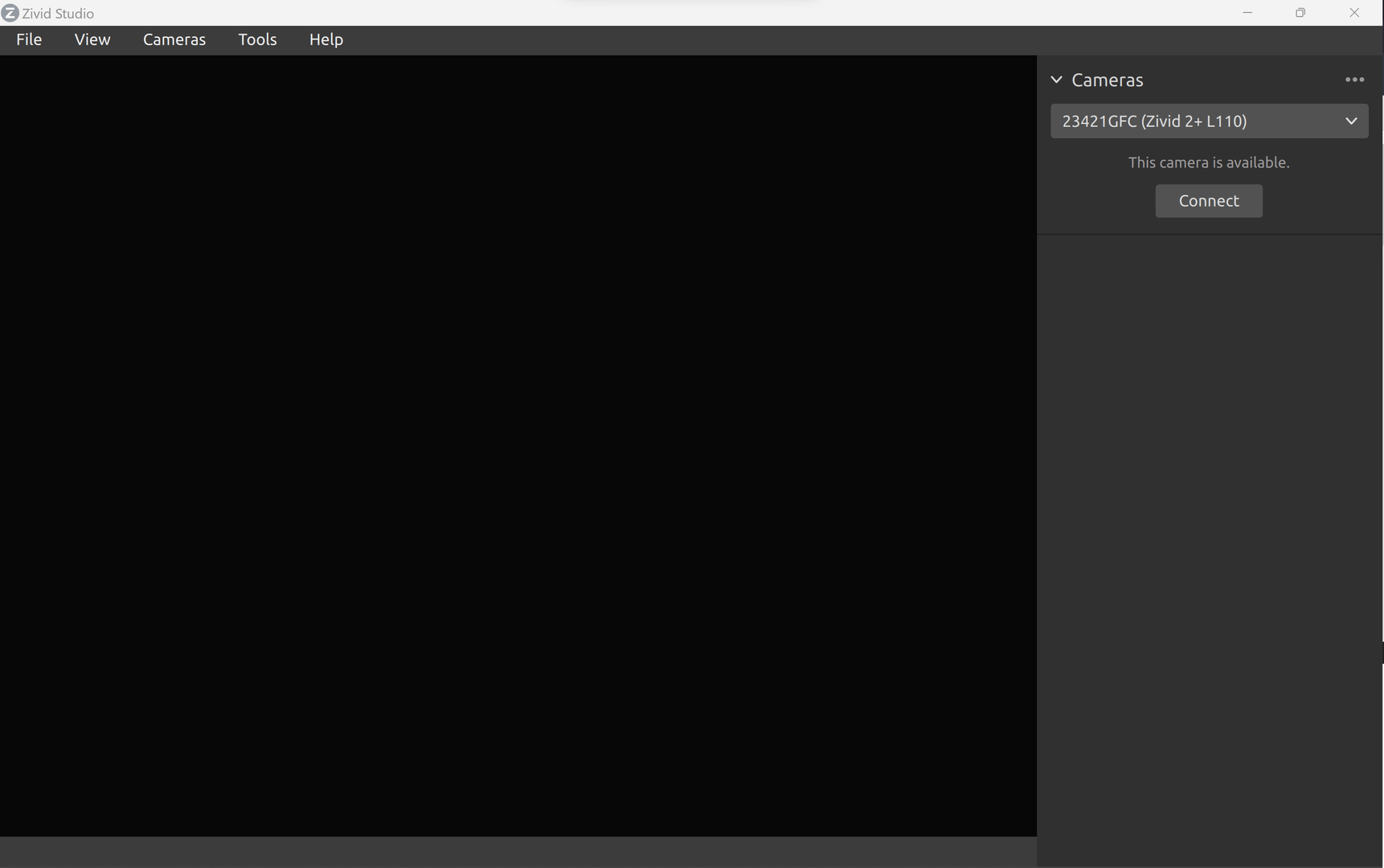Click the Cameras panel header title
The width and height of the screenshot is (1384, 868).
click(x=1107, y=80)
